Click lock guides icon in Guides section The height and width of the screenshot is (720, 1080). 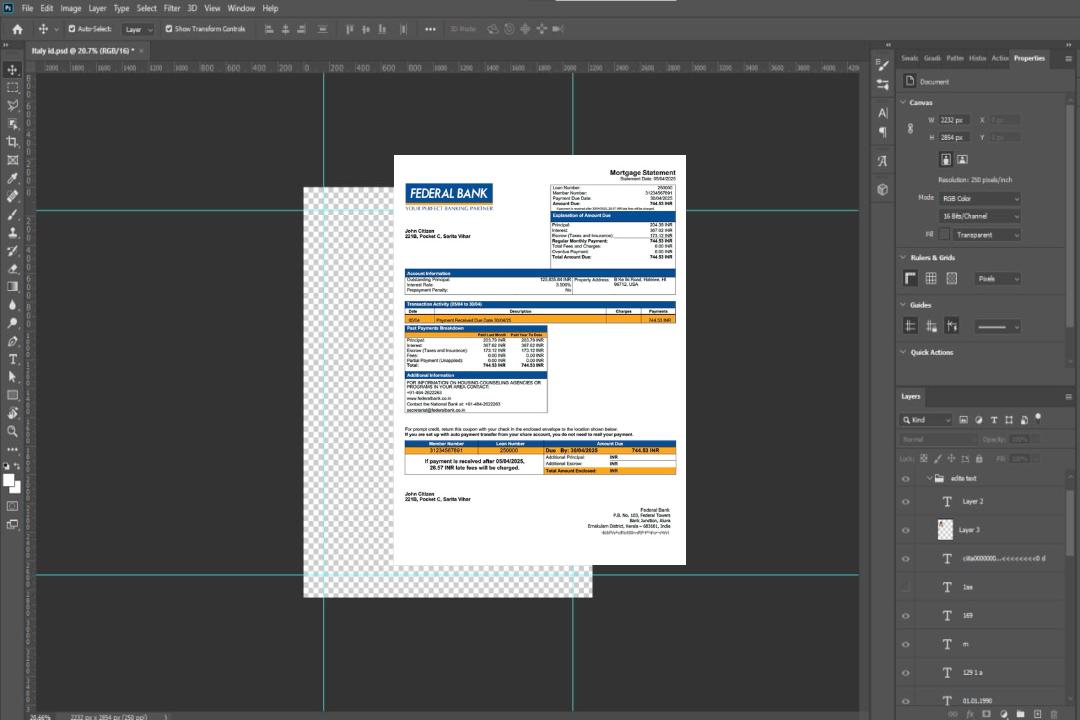click(931, 326)
